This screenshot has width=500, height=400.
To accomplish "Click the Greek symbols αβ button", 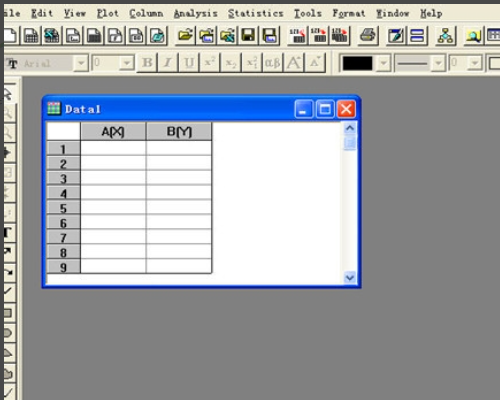I will [273, 63].
